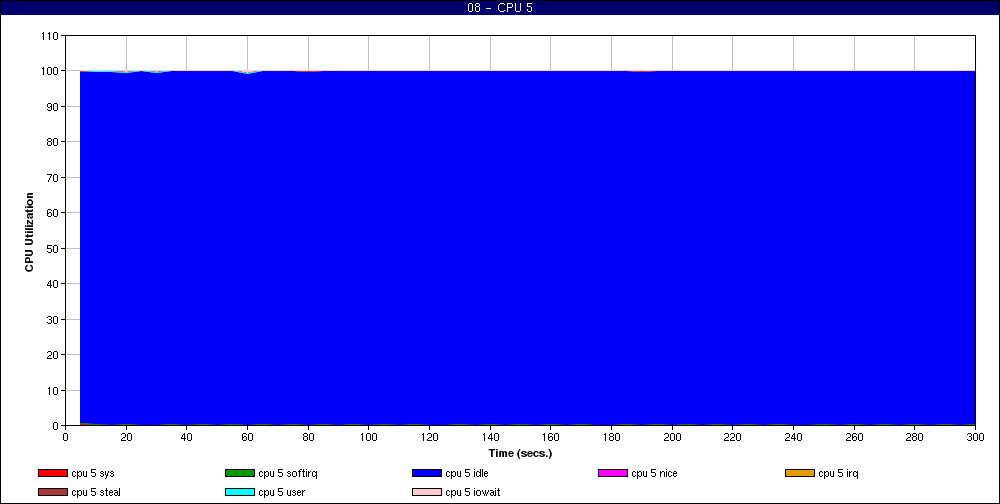Click the y-axis value 100
This screenshot has width=1000, height=504.
coord(49,71)
